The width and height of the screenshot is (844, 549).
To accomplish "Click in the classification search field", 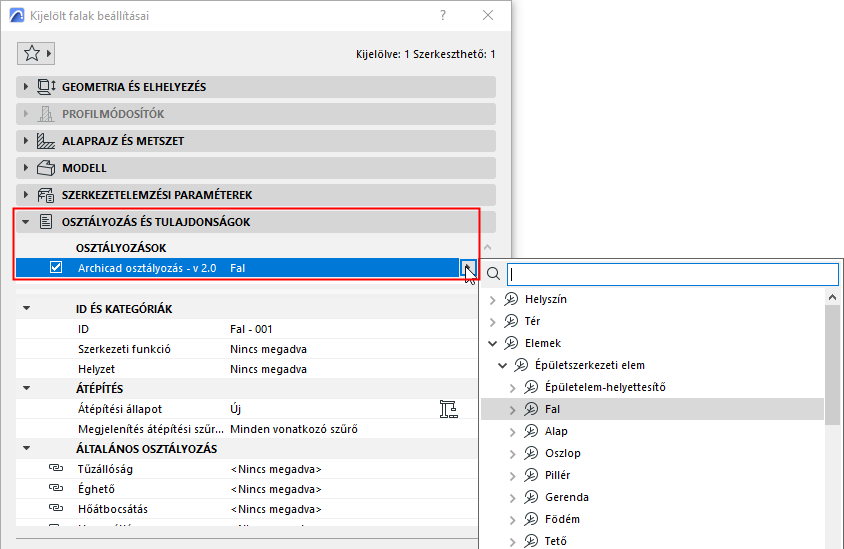I will coord(673,274).
